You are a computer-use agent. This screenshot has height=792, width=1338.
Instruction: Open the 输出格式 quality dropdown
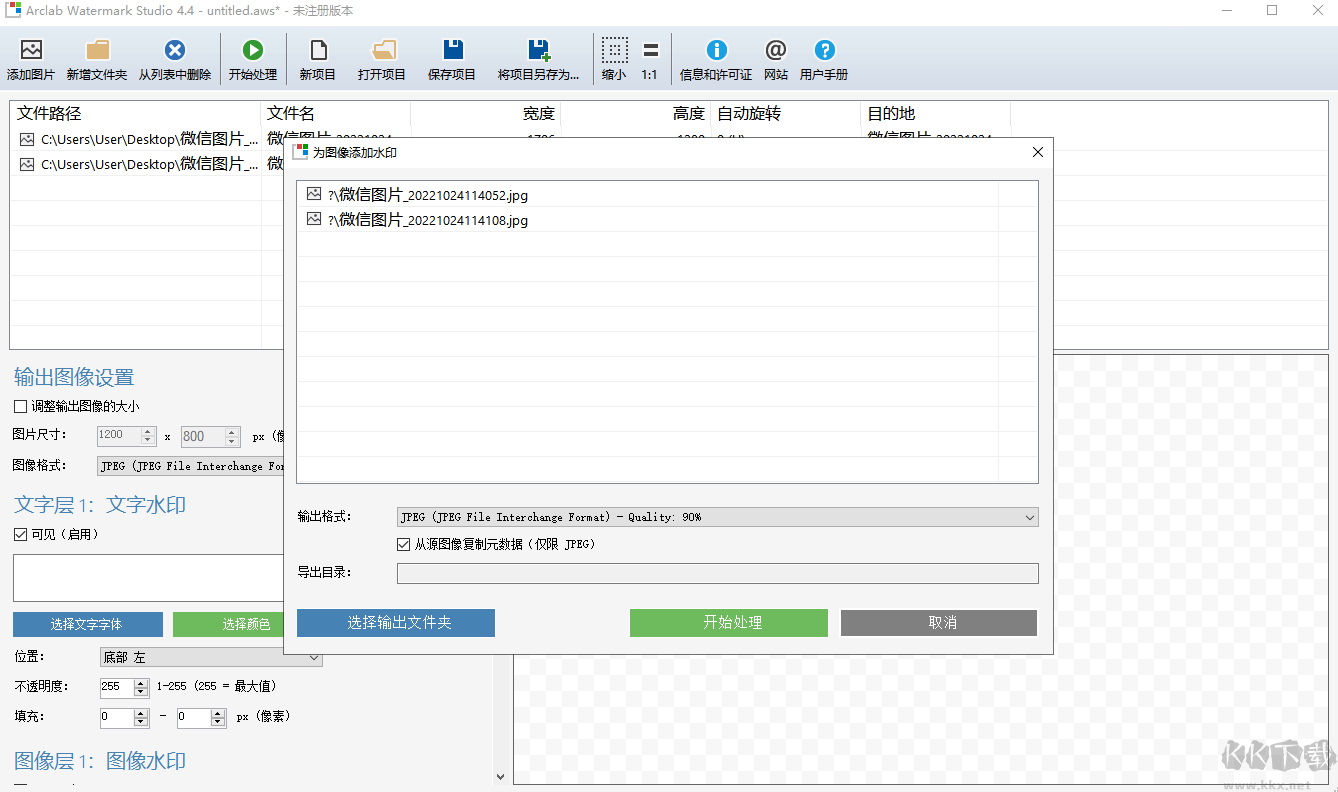(1029, 517)
